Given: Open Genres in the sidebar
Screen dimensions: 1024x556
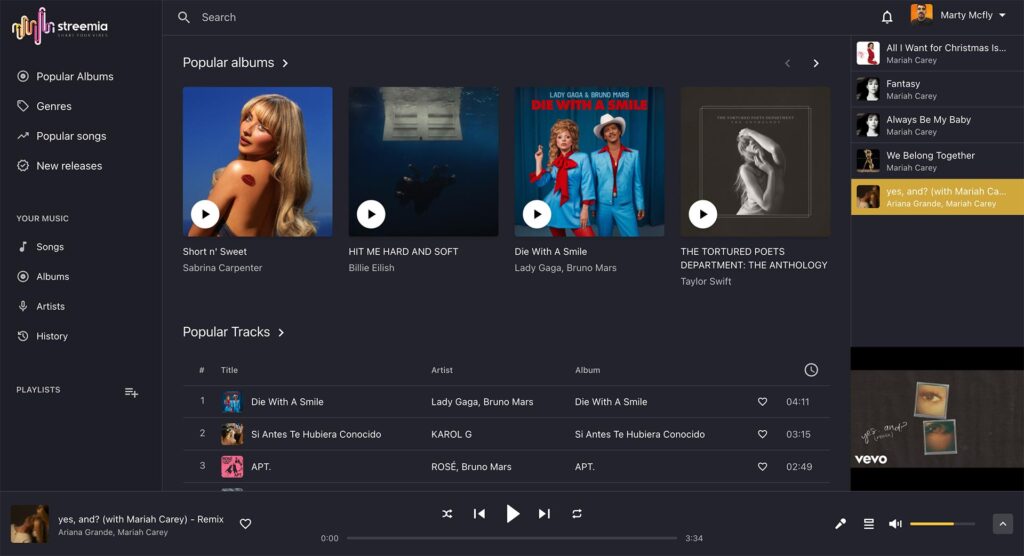Looking at the screenshot, I should click(x=54, y=106).
